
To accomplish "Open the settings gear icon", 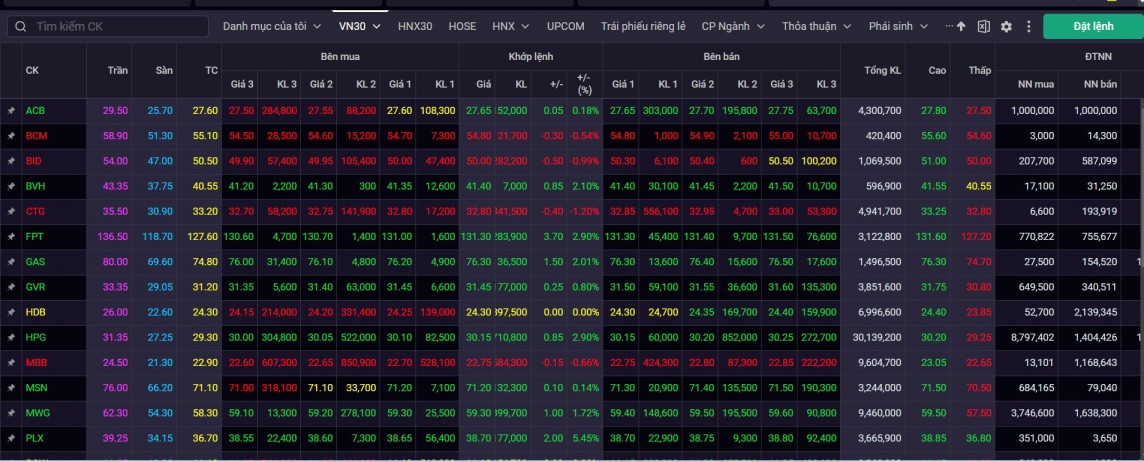I will (1006, 27).
